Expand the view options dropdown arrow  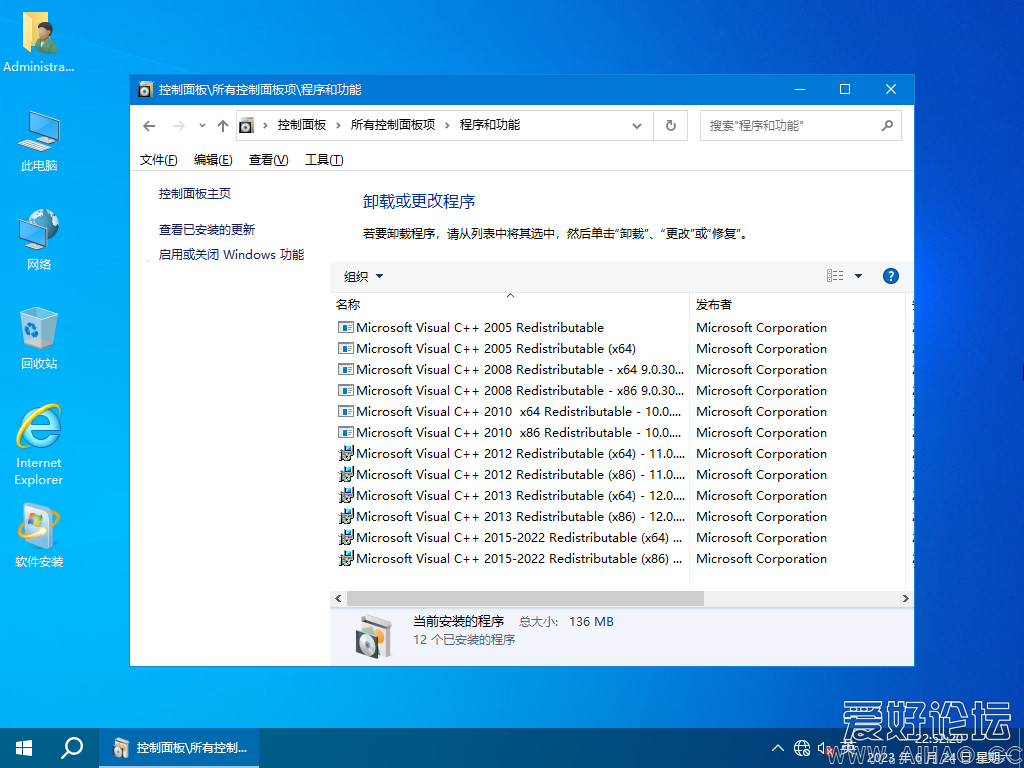point(858,276)
